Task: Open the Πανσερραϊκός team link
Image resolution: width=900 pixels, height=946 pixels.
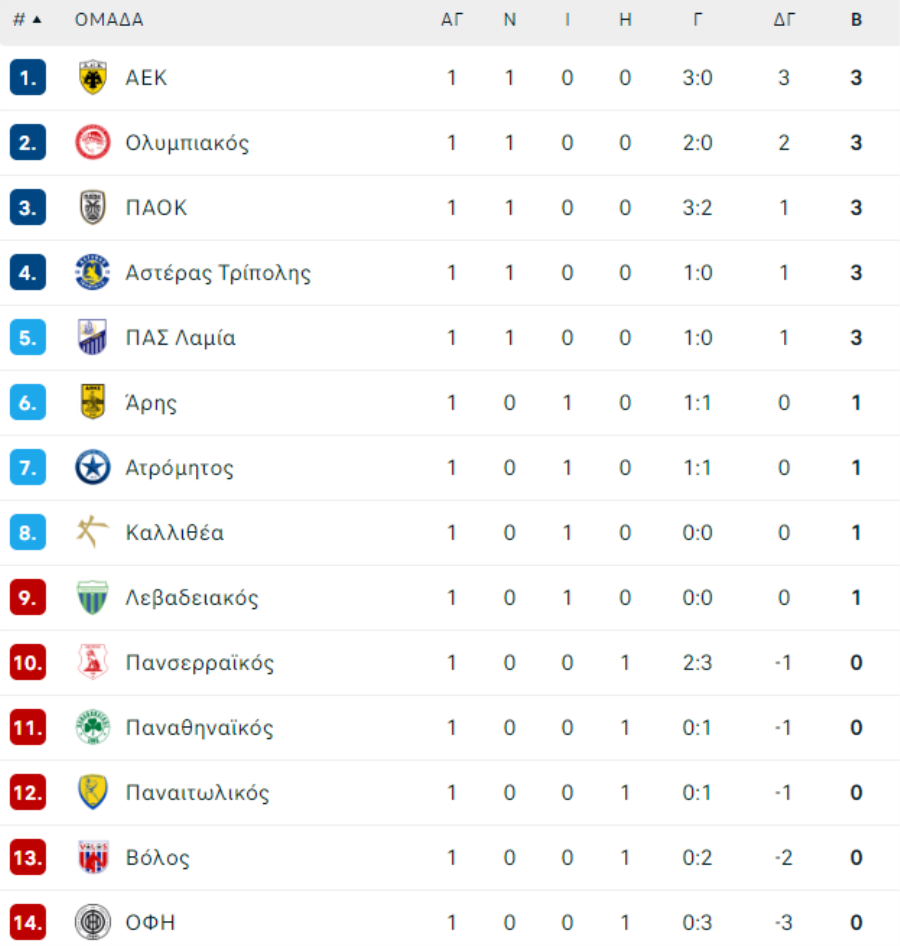Action: click(200, 662)
